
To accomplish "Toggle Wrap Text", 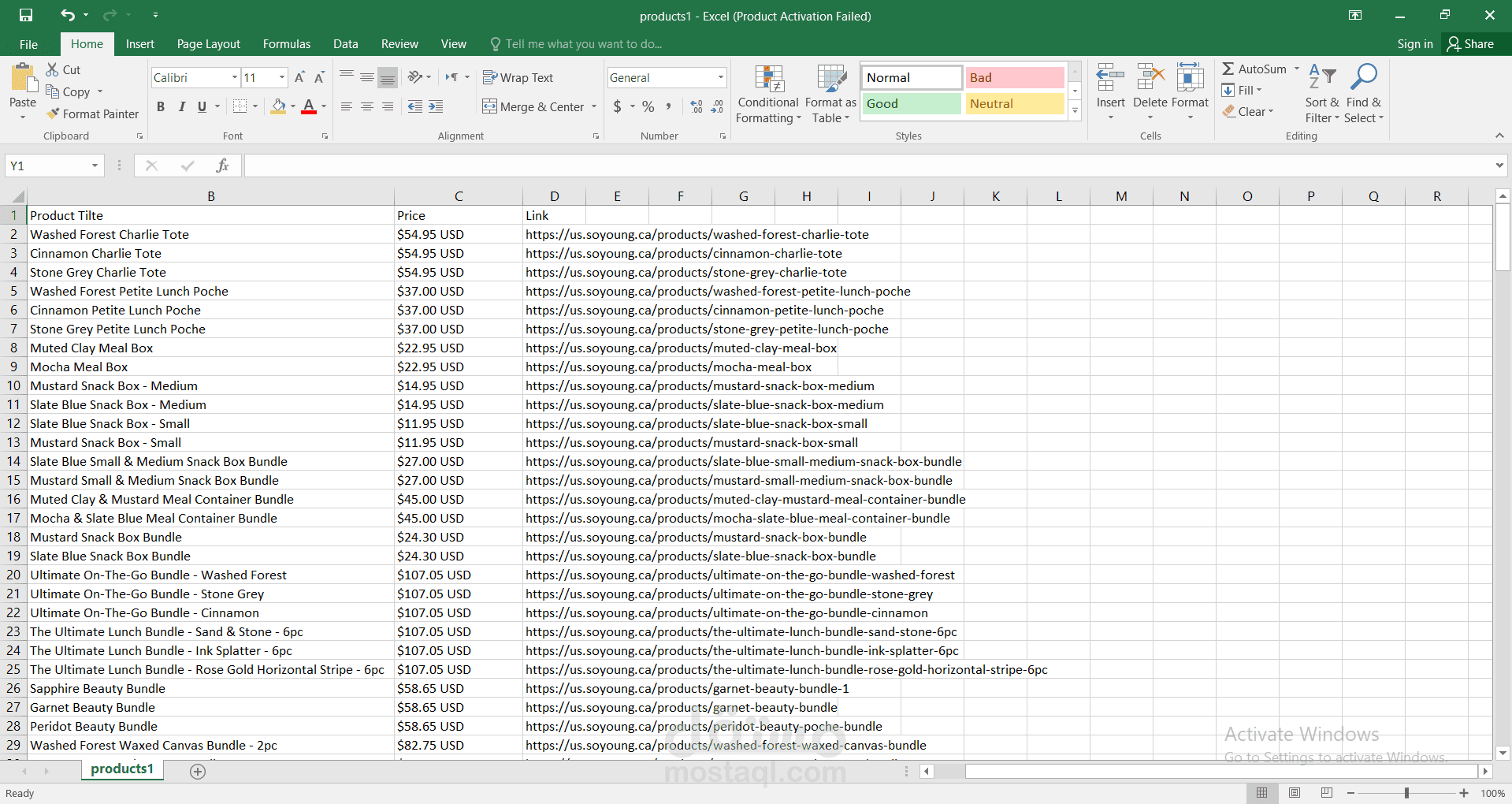I will tap(518, 77).
